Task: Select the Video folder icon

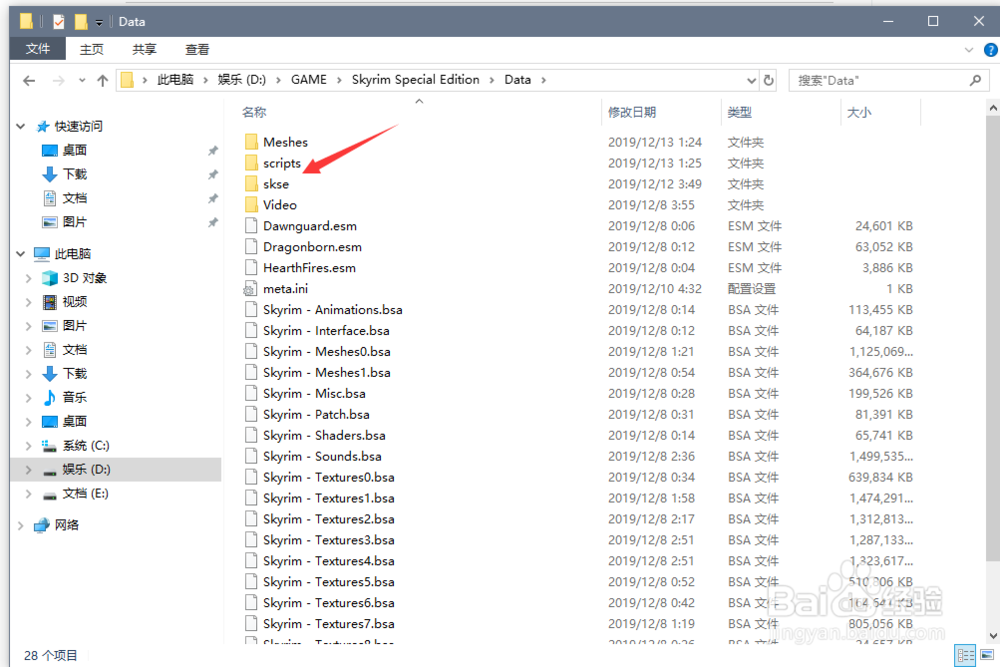Action: click(251, 205)
